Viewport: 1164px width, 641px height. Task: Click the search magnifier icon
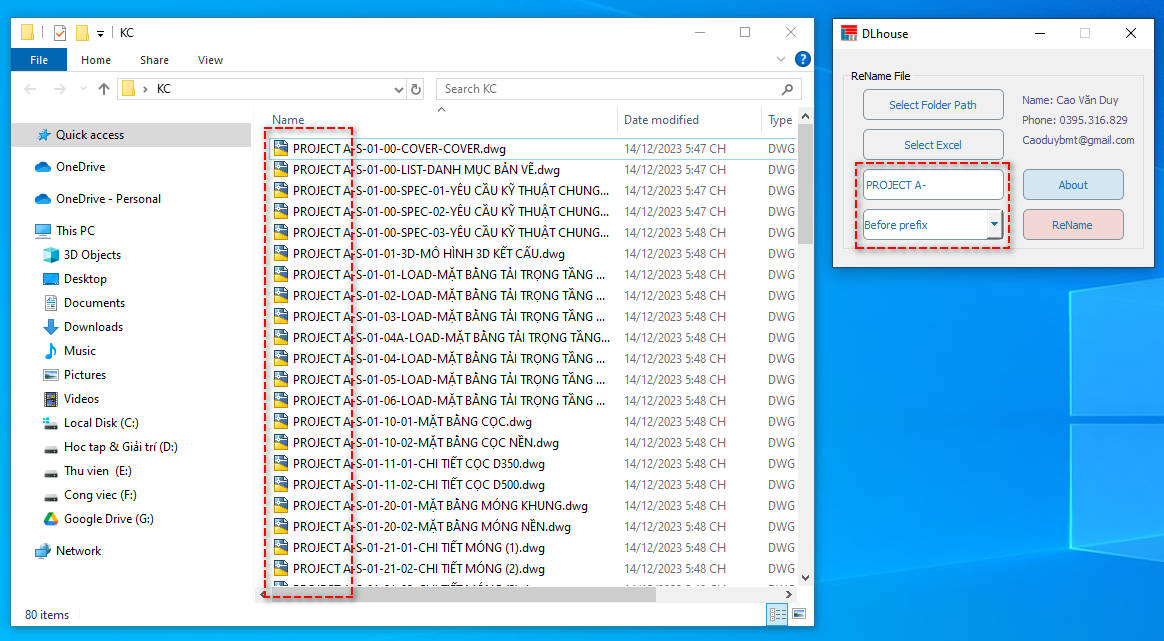[787, 89]
